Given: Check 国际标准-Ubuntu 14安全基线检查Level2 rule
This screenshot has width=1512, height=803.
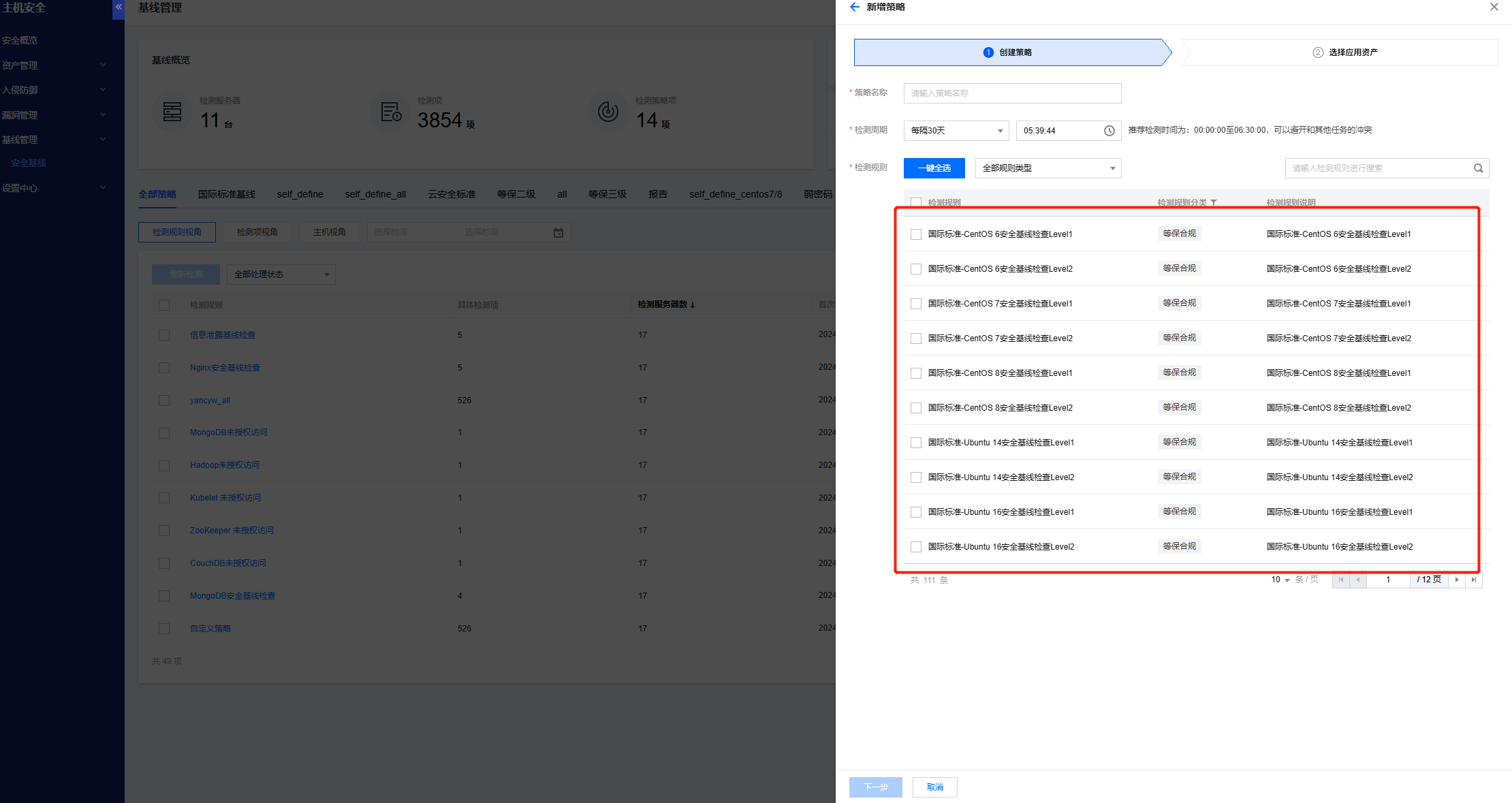Looking at the screenshot, I should 916,477.
